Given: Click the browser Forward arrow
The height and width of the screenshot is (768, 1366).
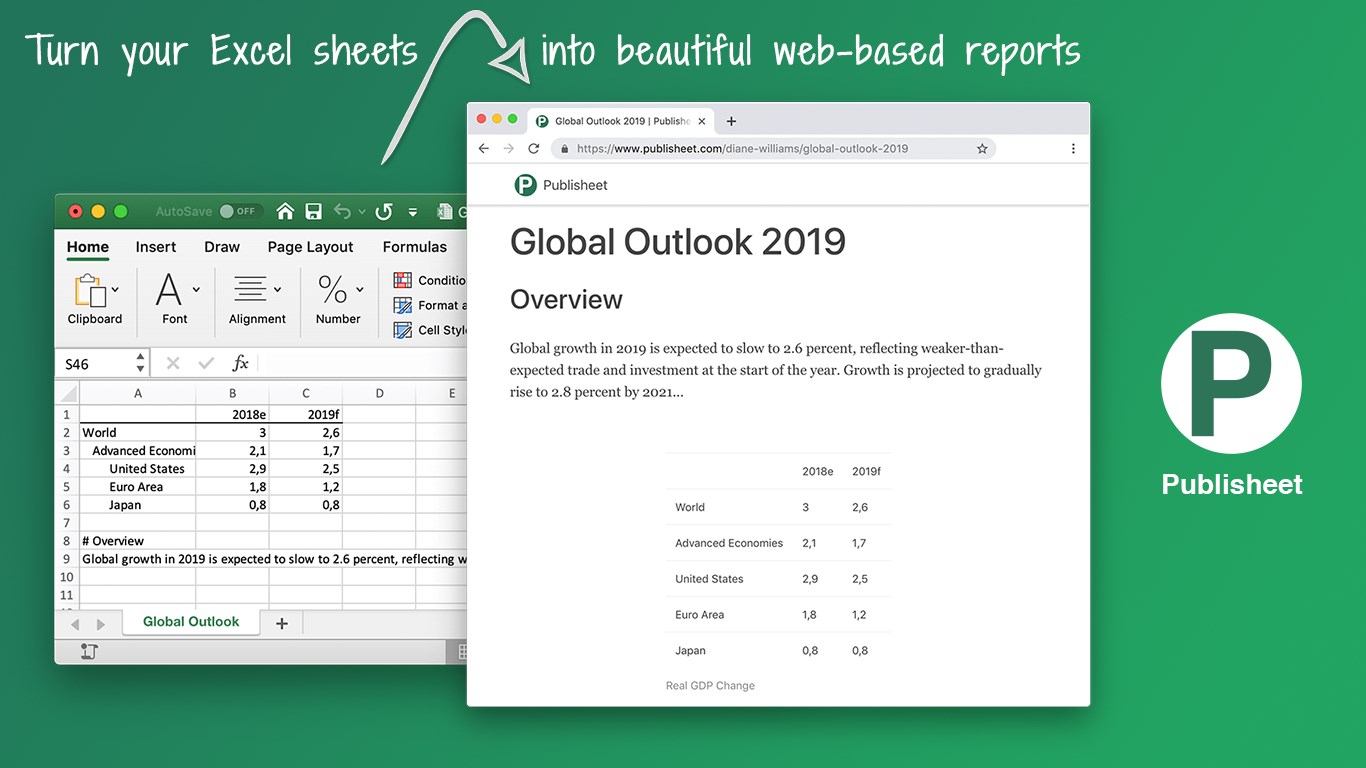Looking at the screenshot, I should coord(509,148).
